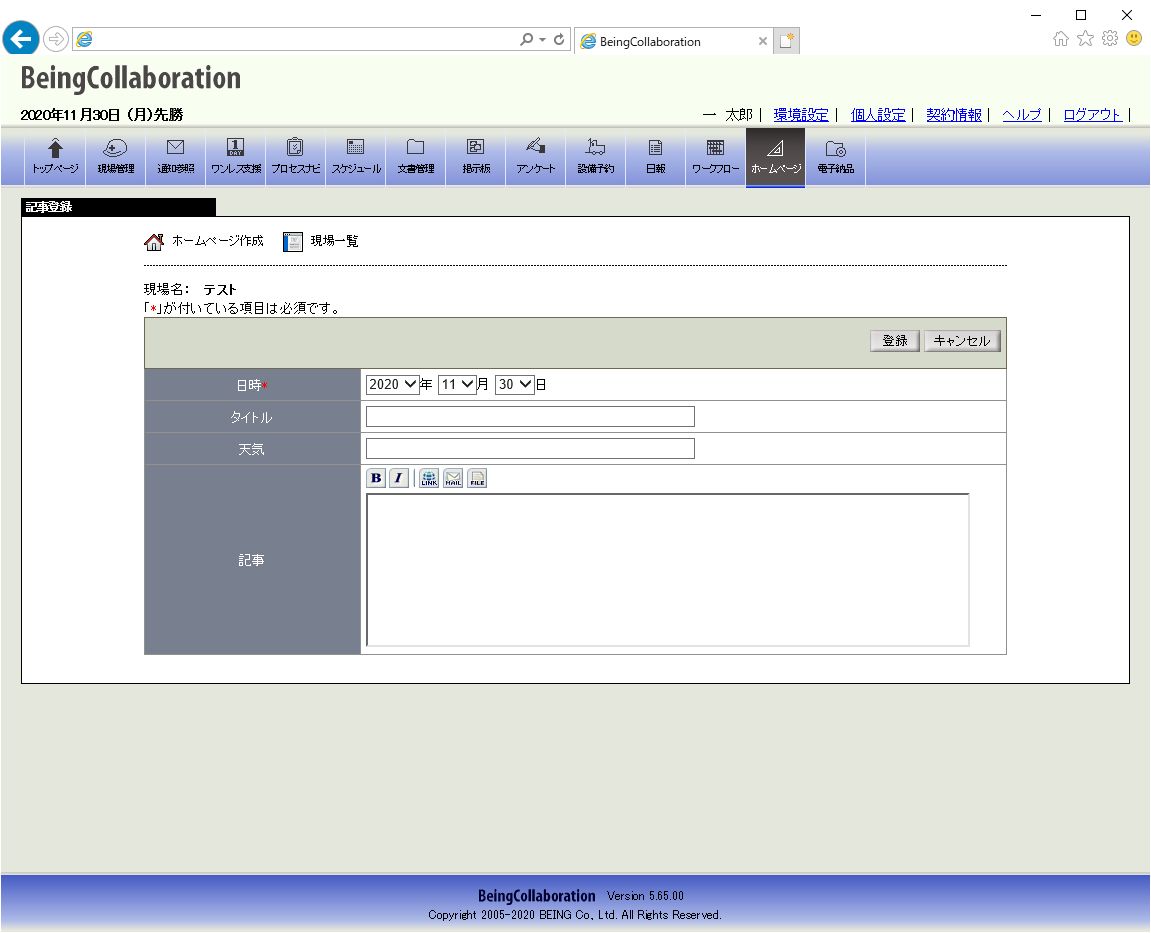Focus the タイトル input field
This screenshot has width=1151, height=933.
pyautogui.click(x=530, y=417)
